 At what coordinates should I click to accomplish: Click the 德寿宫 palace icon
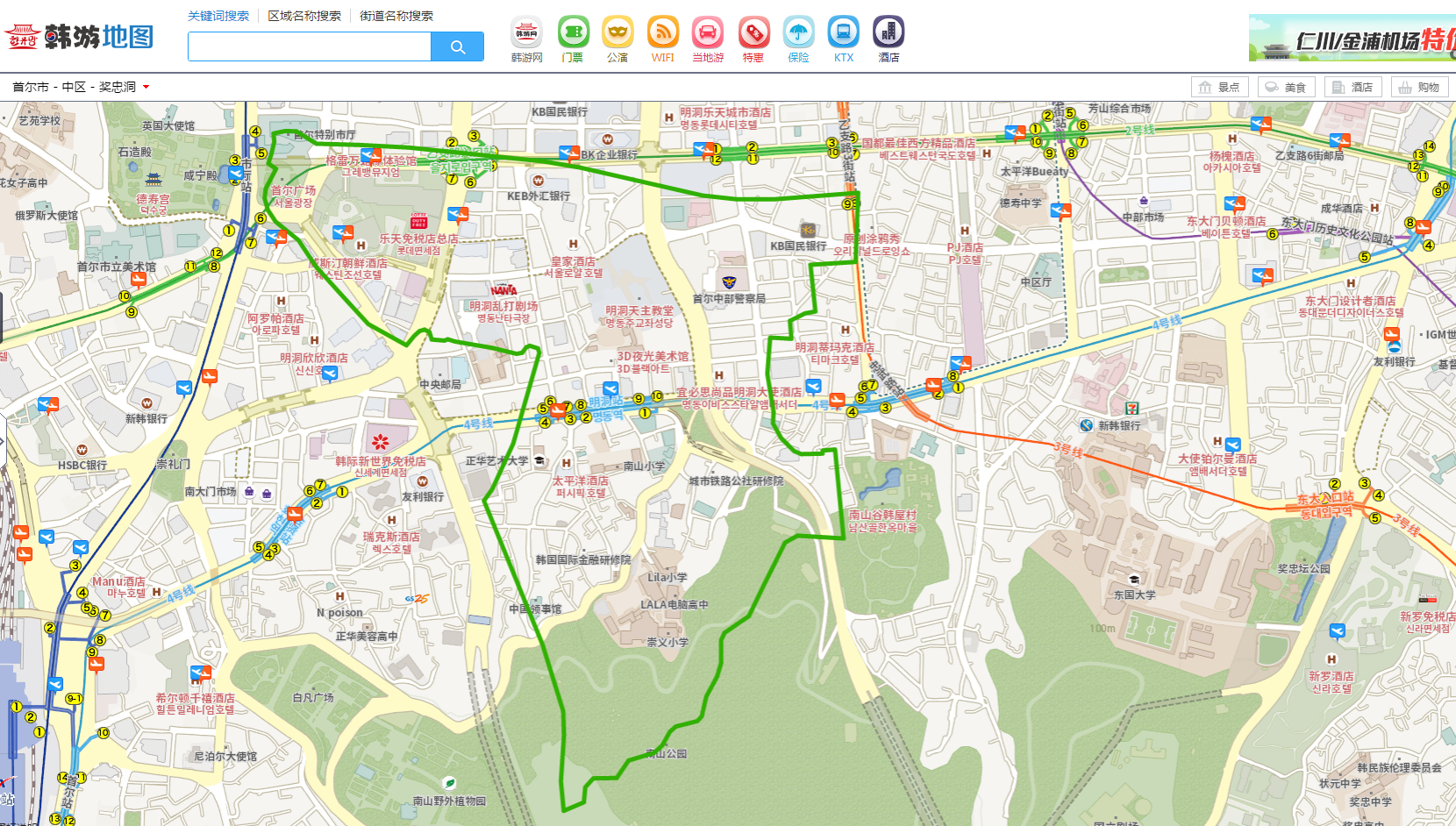(153, 180)
